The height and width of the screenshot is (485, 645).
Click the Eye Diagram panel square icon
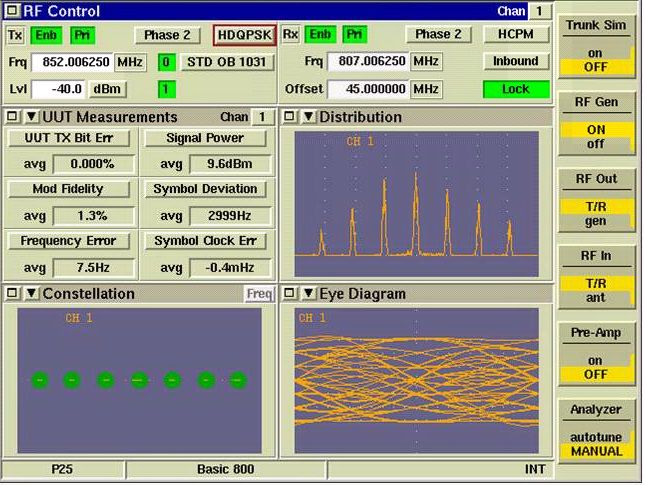pos(289,293)
